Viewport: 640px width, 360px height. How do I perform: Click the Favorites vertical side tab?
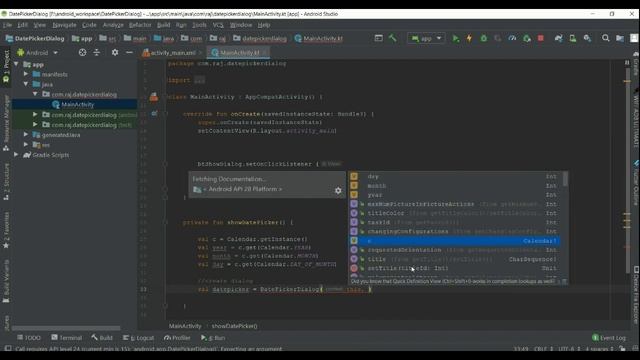(6, 231)
